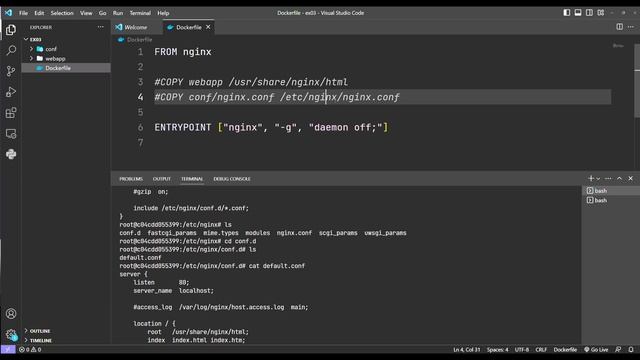This screenshot has height=360, width=640.
Task: Open terminal panel more actions ellipsis
Action: click(x=608, y=178)
